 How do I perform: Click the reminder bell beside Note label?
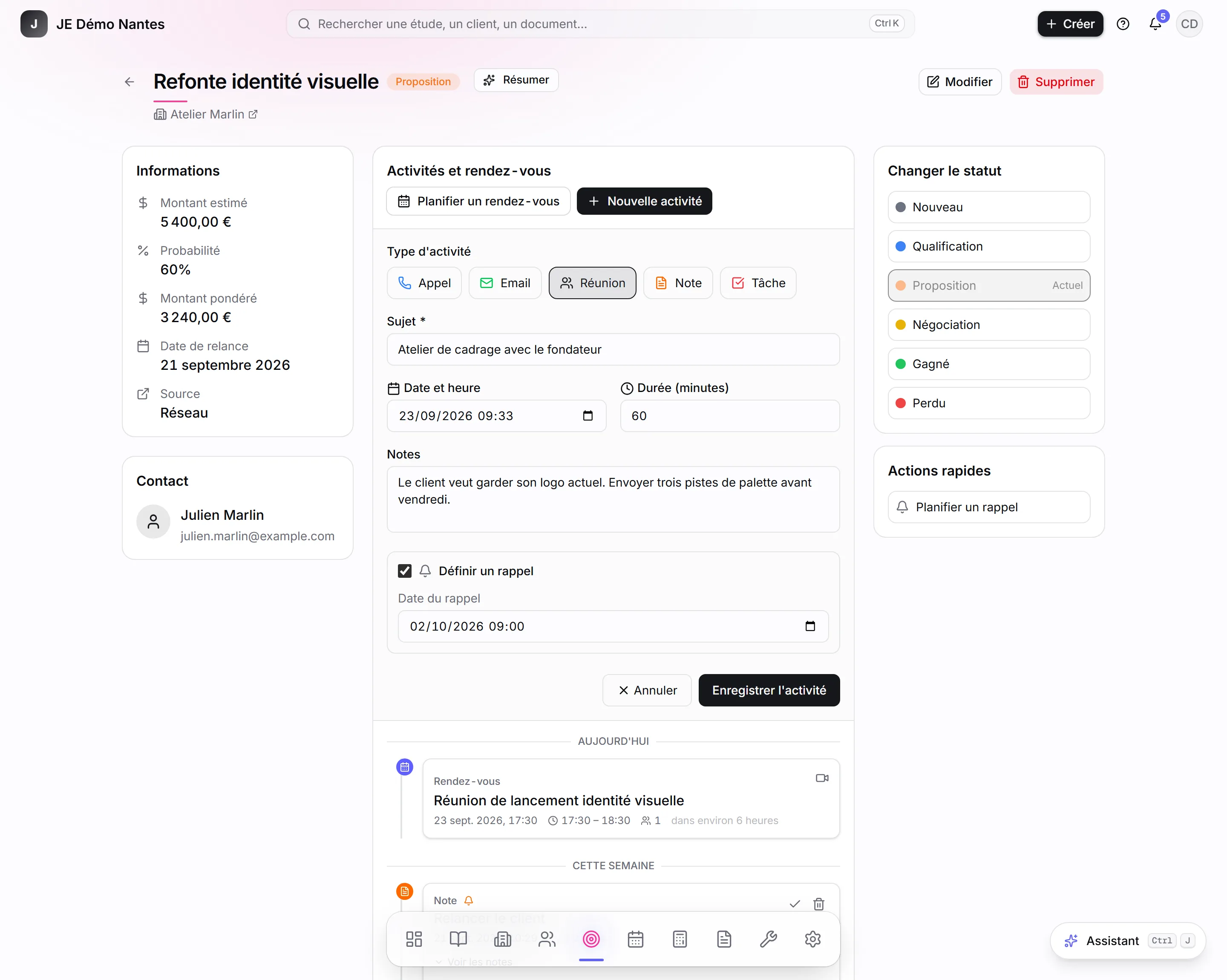click(x=468, y=901)
